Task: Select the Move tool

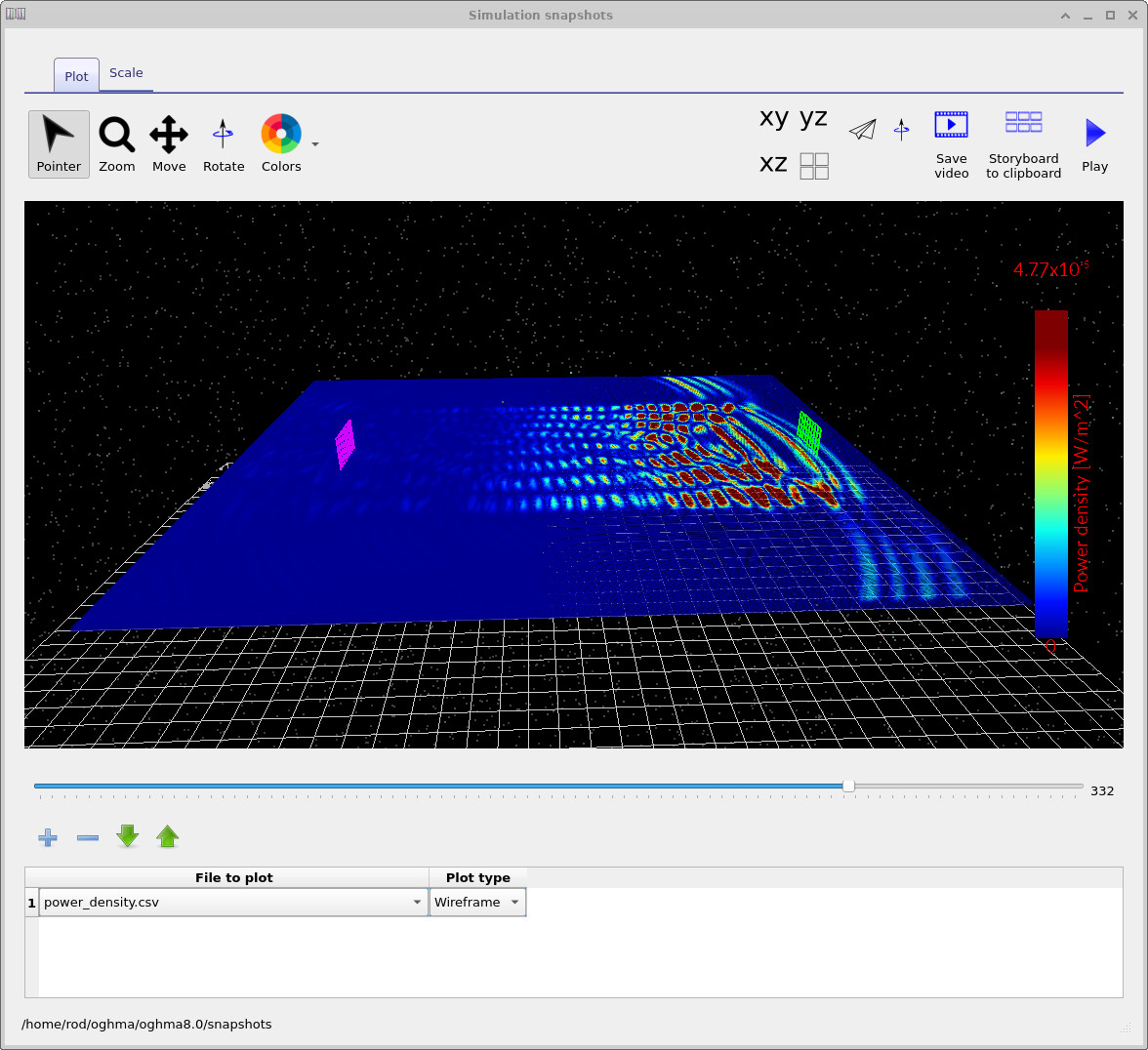Action: [168, 143]
